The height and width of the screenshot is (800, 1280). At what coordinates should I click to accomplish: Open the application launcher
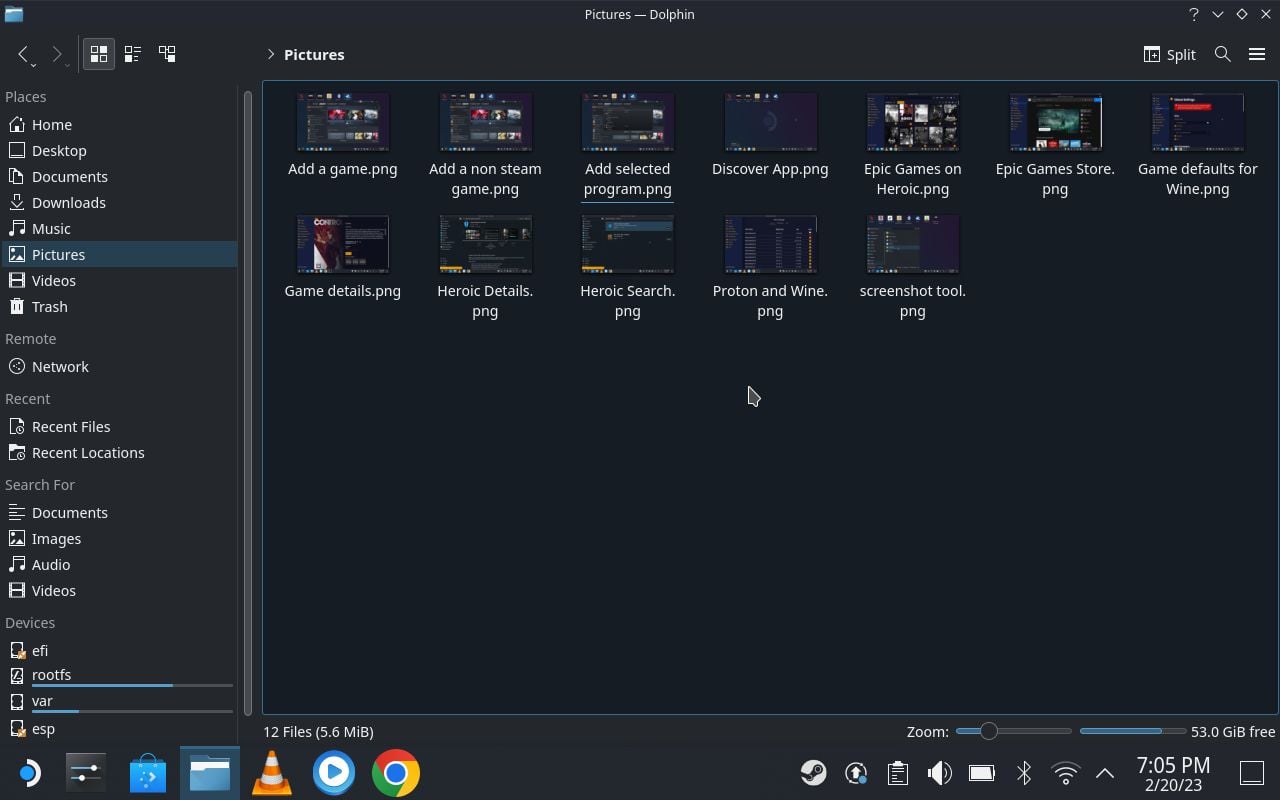[x=28, y=773]
